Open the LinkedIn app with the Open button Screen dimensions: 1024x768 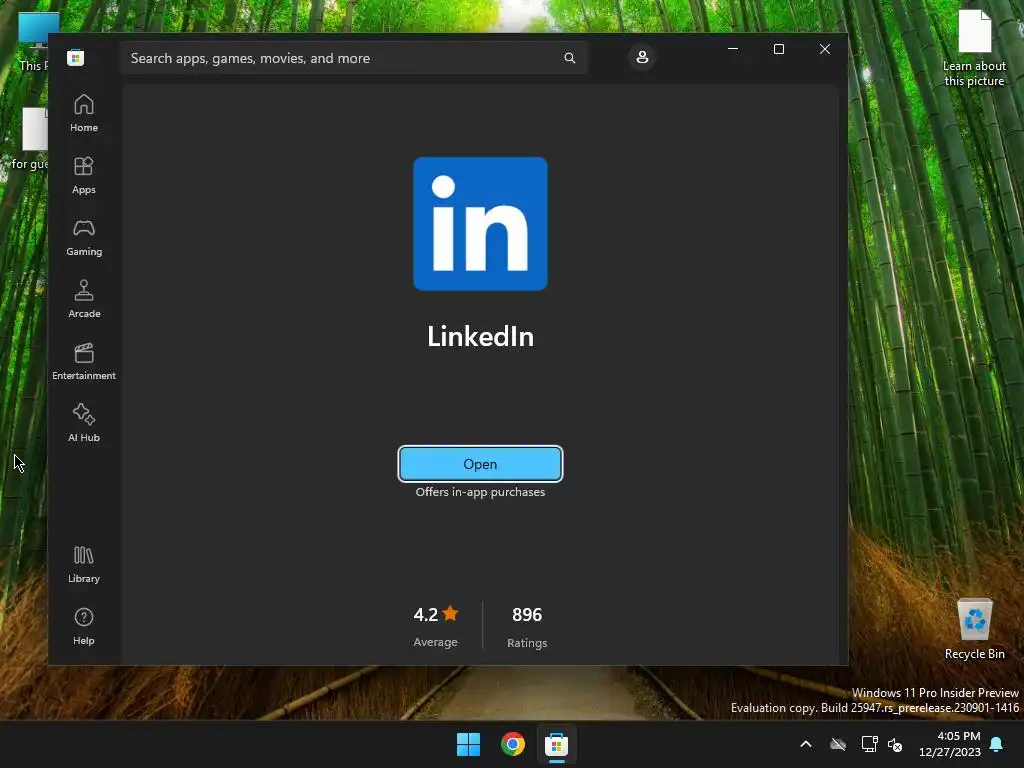coord(480,464)
